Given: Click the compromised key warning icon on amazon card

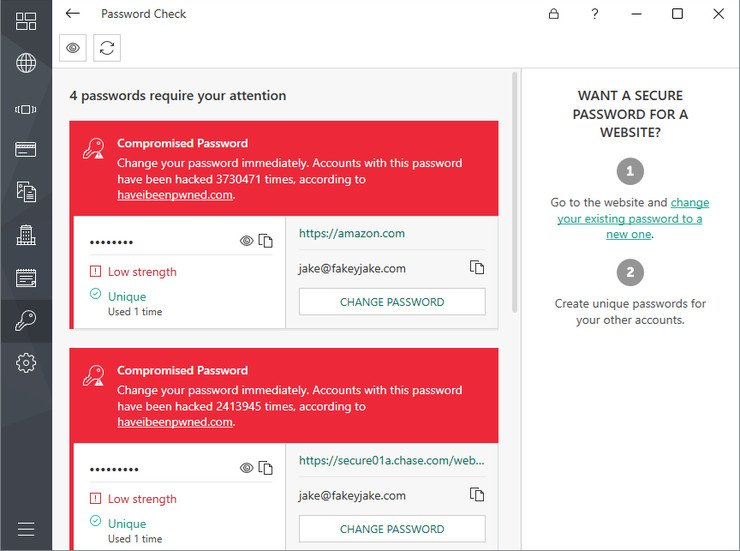Looking at the screenshot, I should [93, 148].
